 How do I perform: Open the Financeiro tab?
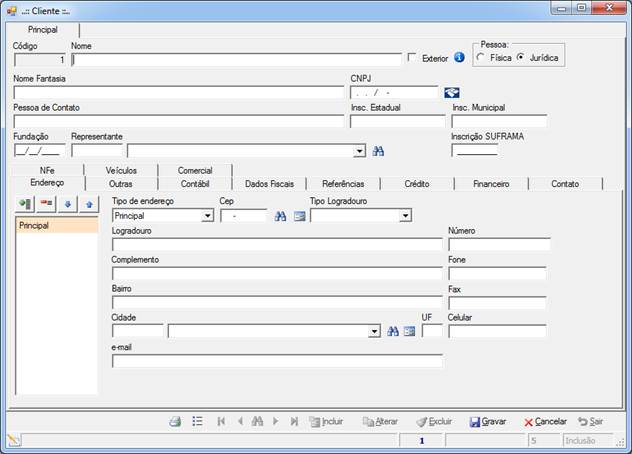point(491,184)
